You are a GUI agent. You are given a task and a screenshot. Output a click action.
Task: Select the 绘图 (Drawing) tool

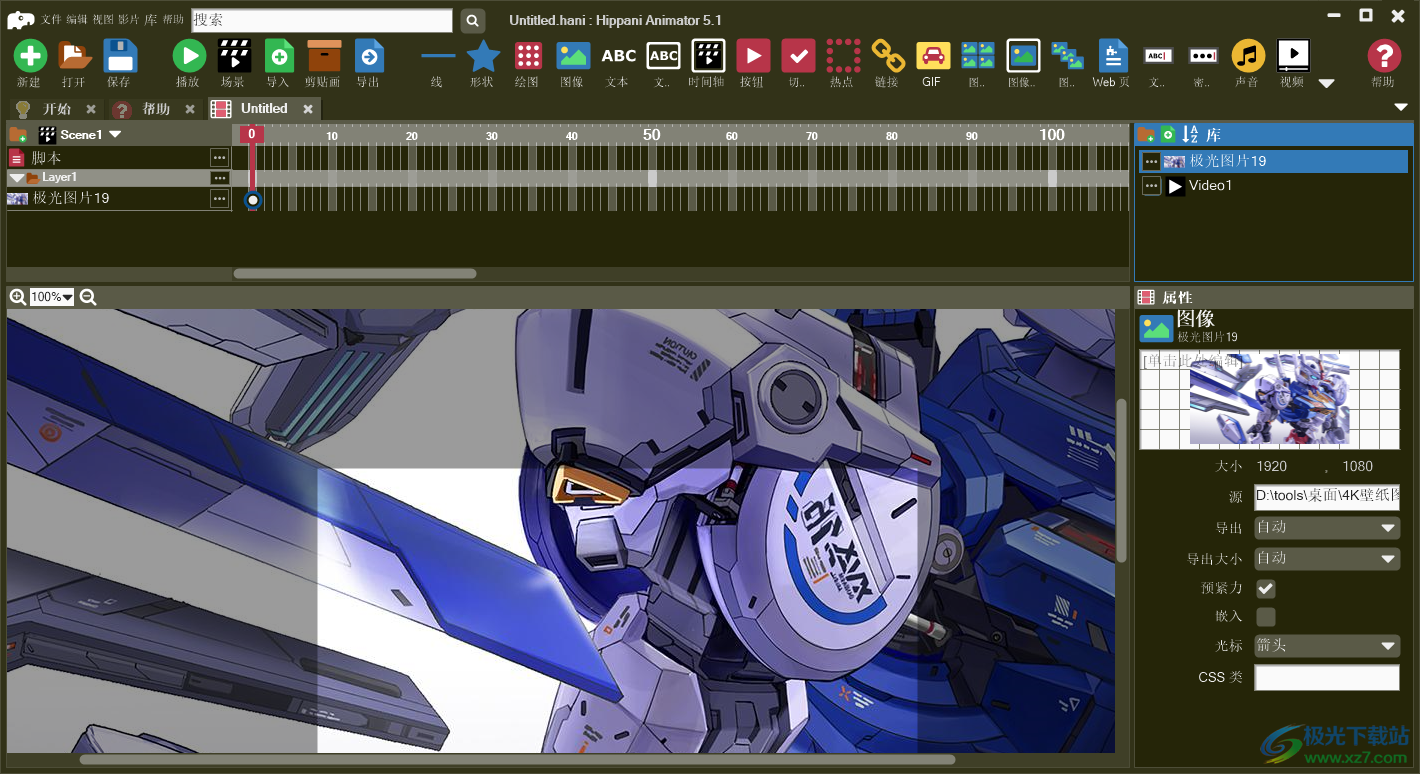coord(528,56)
